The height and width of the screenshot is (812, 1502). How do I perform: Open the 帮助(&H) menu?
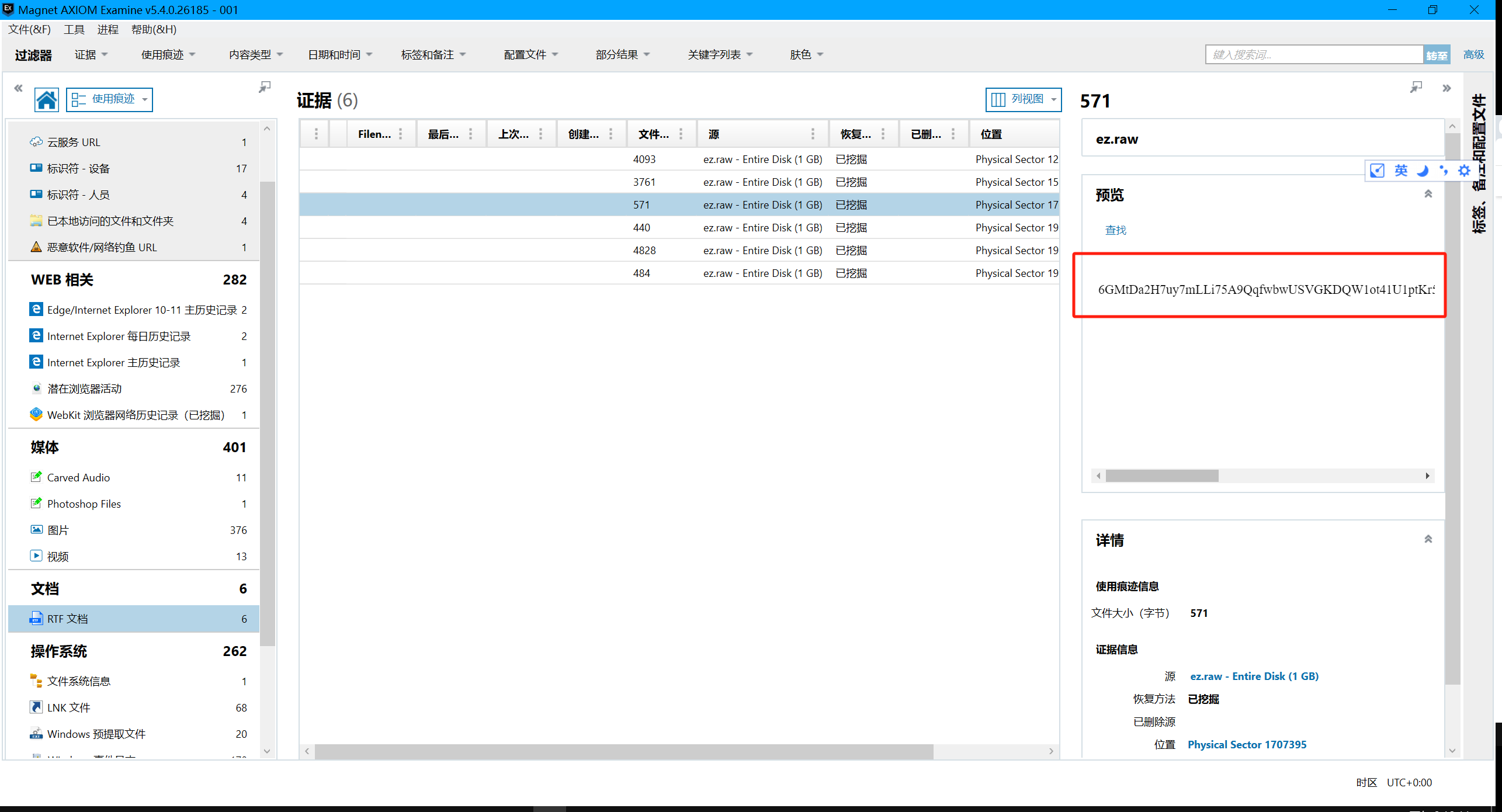[x=154, y=29]
